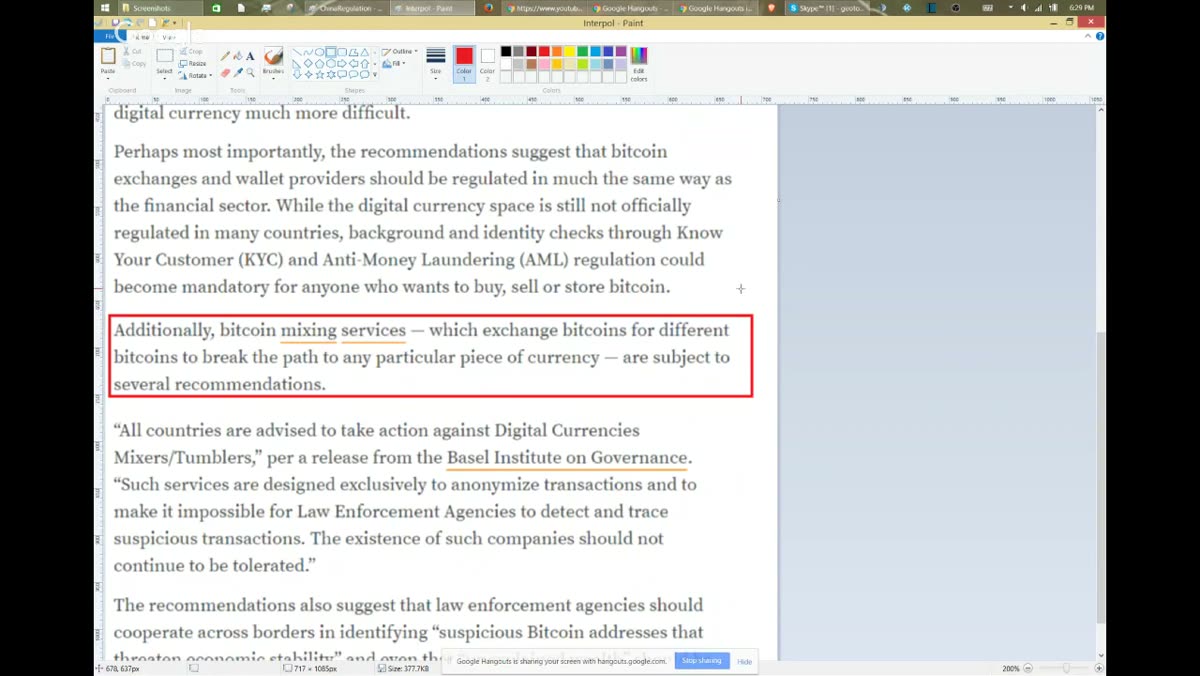Pick the Eraser tool

(x=225, y=72)
